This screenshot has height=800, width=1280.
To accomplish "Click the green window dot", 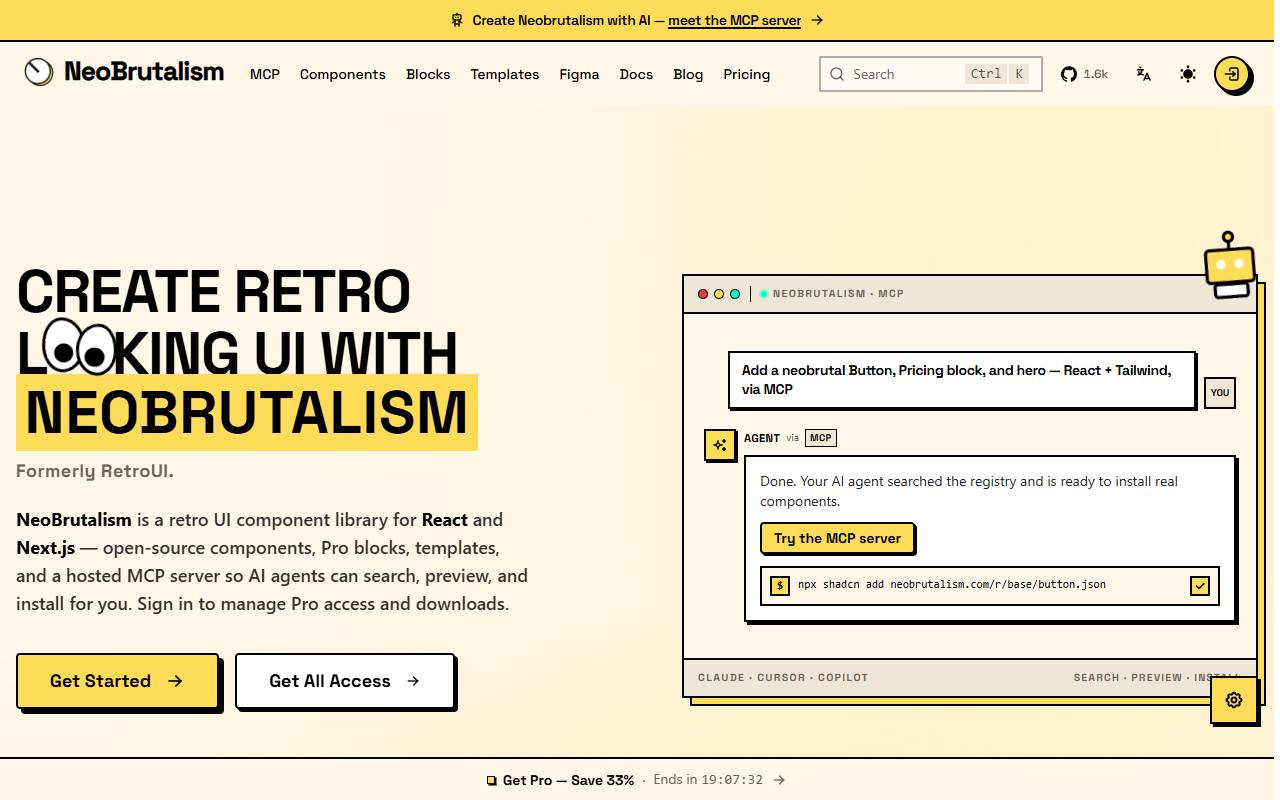I will coord(735,294).
